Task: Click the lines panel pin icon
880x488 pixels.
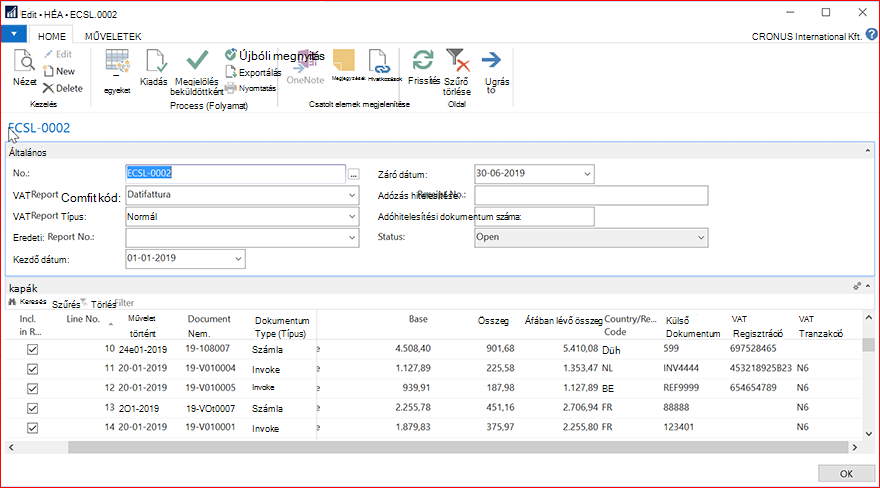Action: pyautogui.click(x=857, y=287)
